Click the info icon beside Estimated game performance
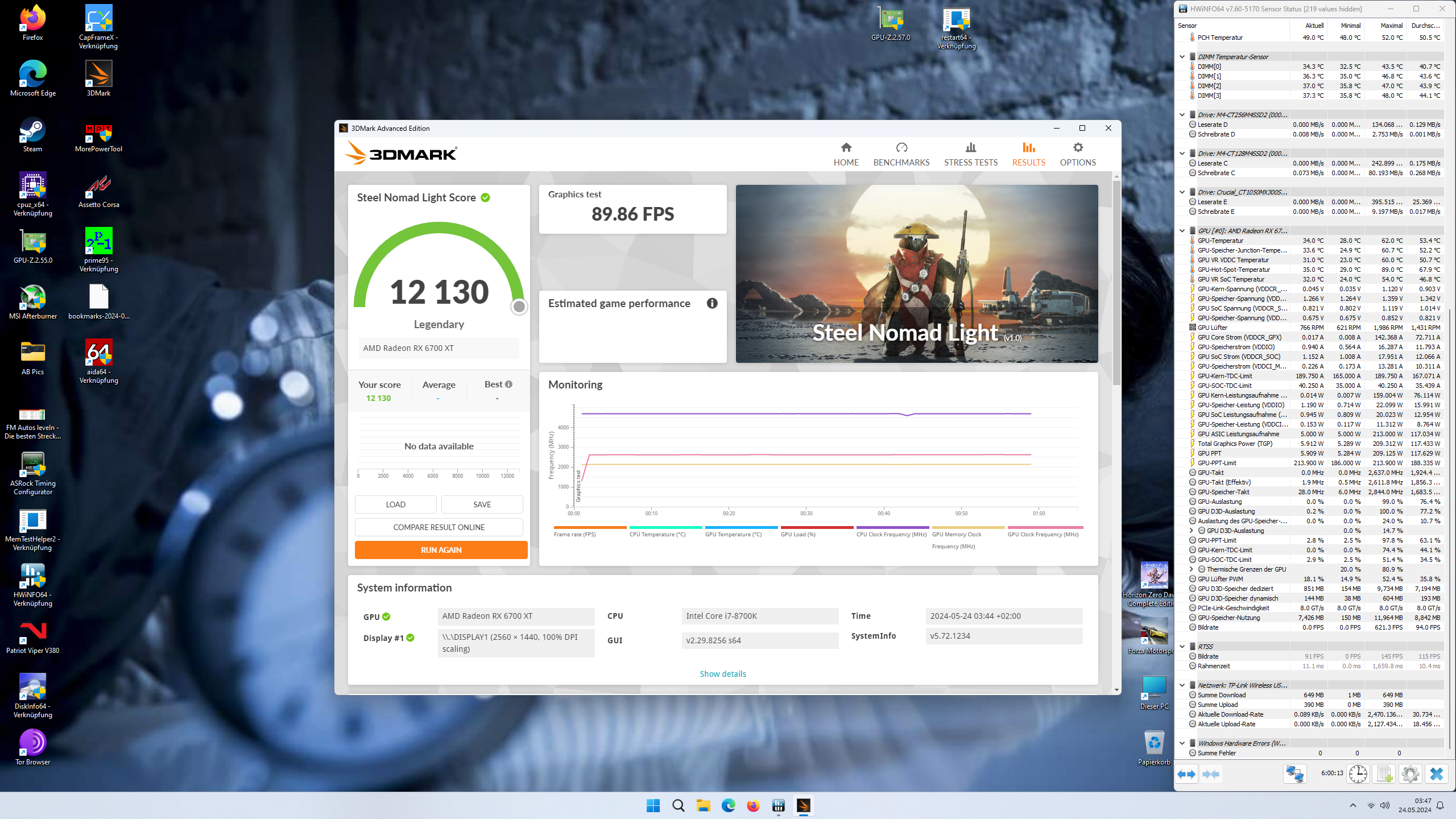This screenshot has width=1456, height=819. 712,303
